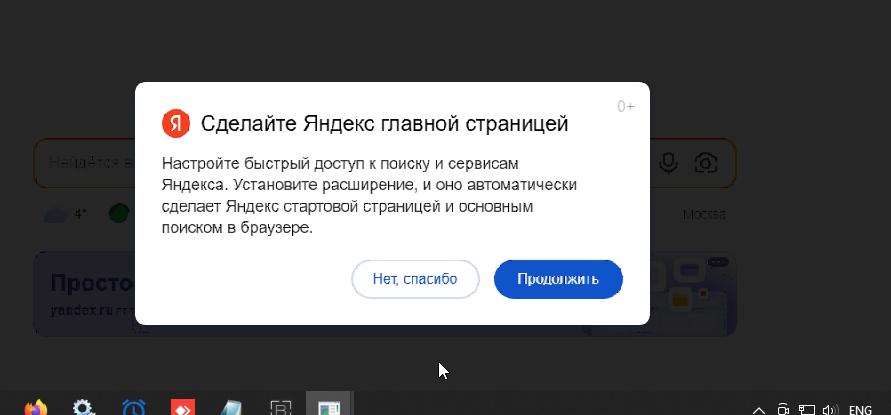
Task: Open the red AnyDesk taskbar icon
Action: tap(183, 408)
